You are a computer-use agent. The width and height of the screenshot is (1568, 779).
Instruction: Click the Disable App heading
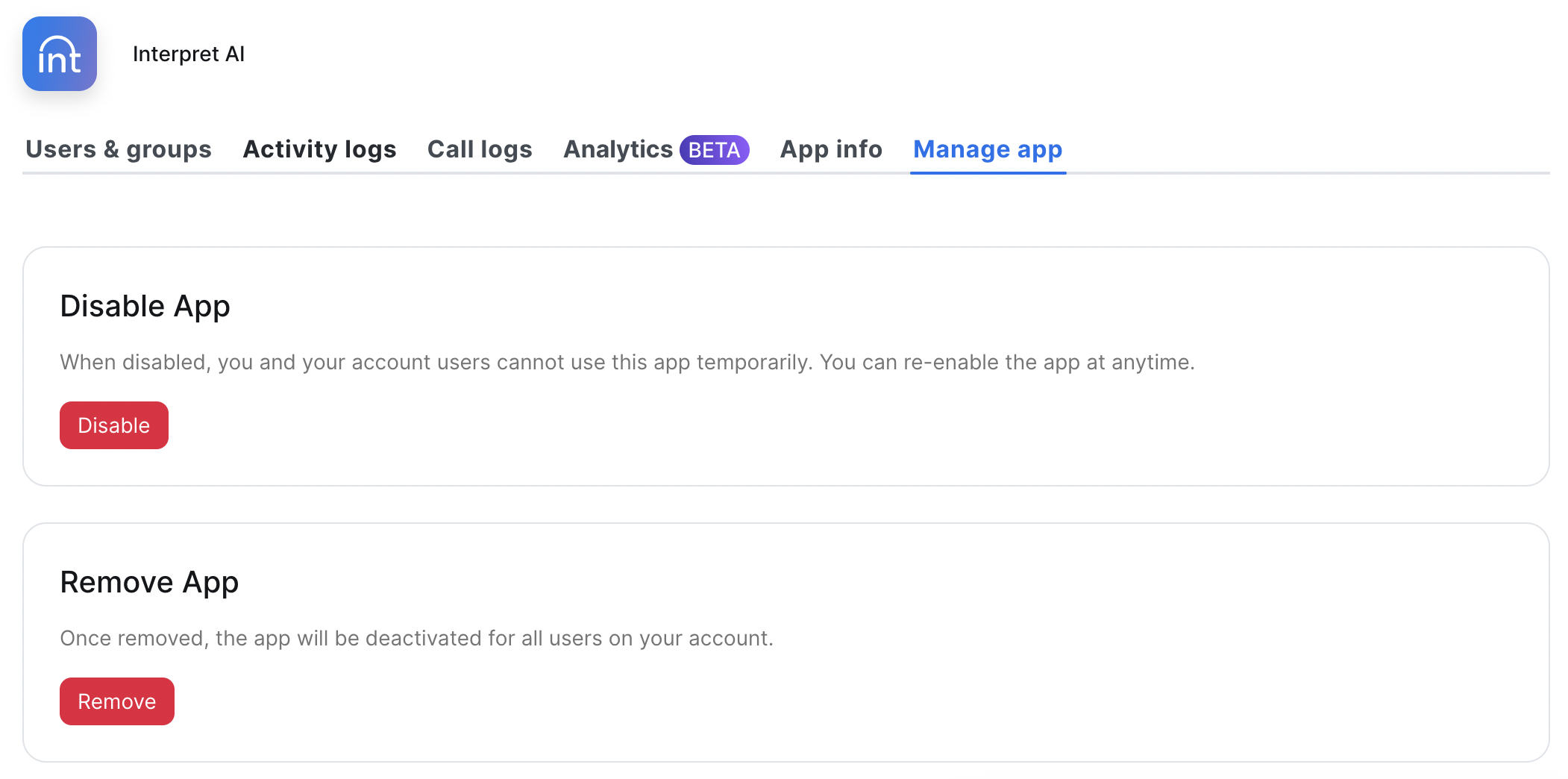145,306
